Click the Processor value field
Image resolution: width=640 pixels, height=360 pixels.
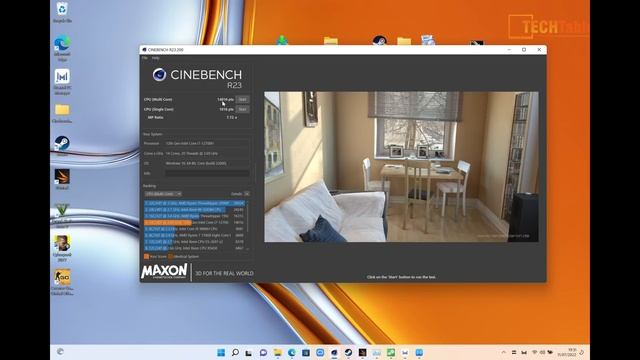coord(207,144)
